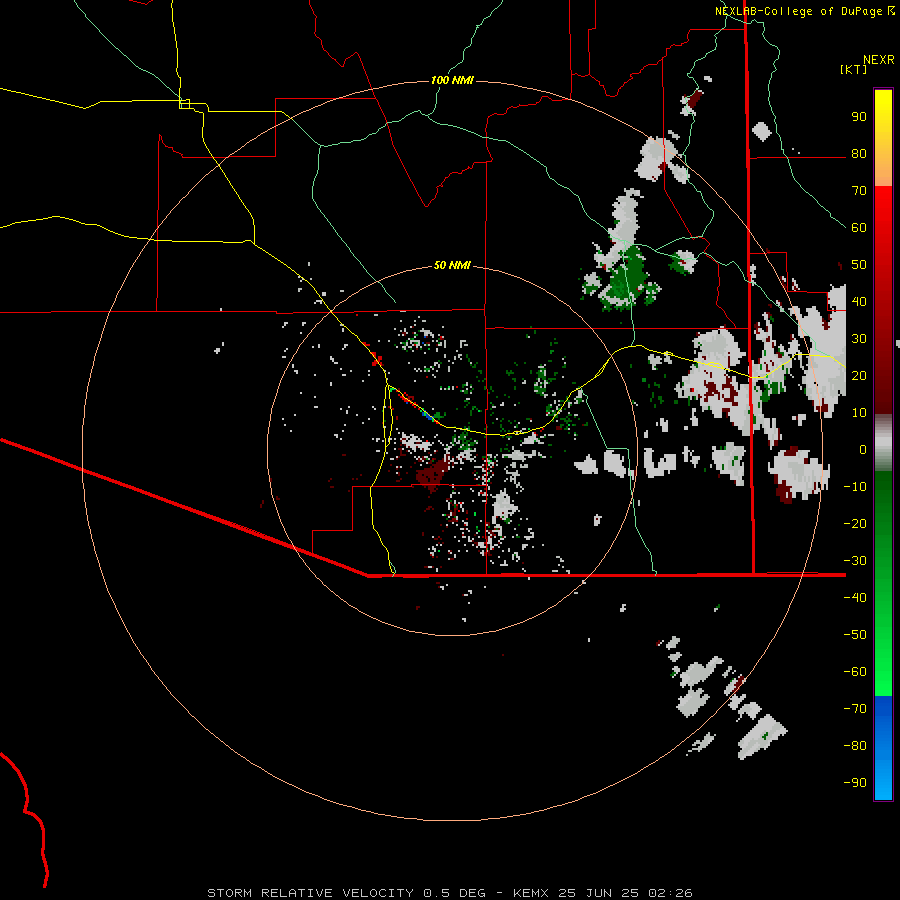Click the "100 NMI" range ring label

(452, 80)
